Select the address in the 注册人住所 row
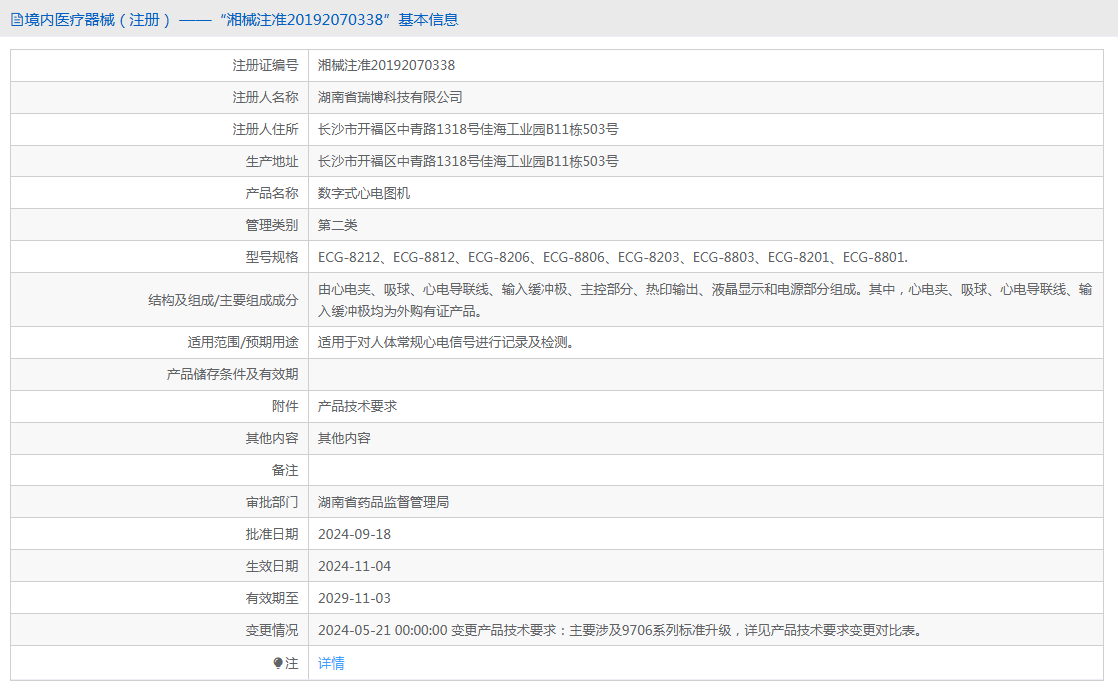 (468, 130)
